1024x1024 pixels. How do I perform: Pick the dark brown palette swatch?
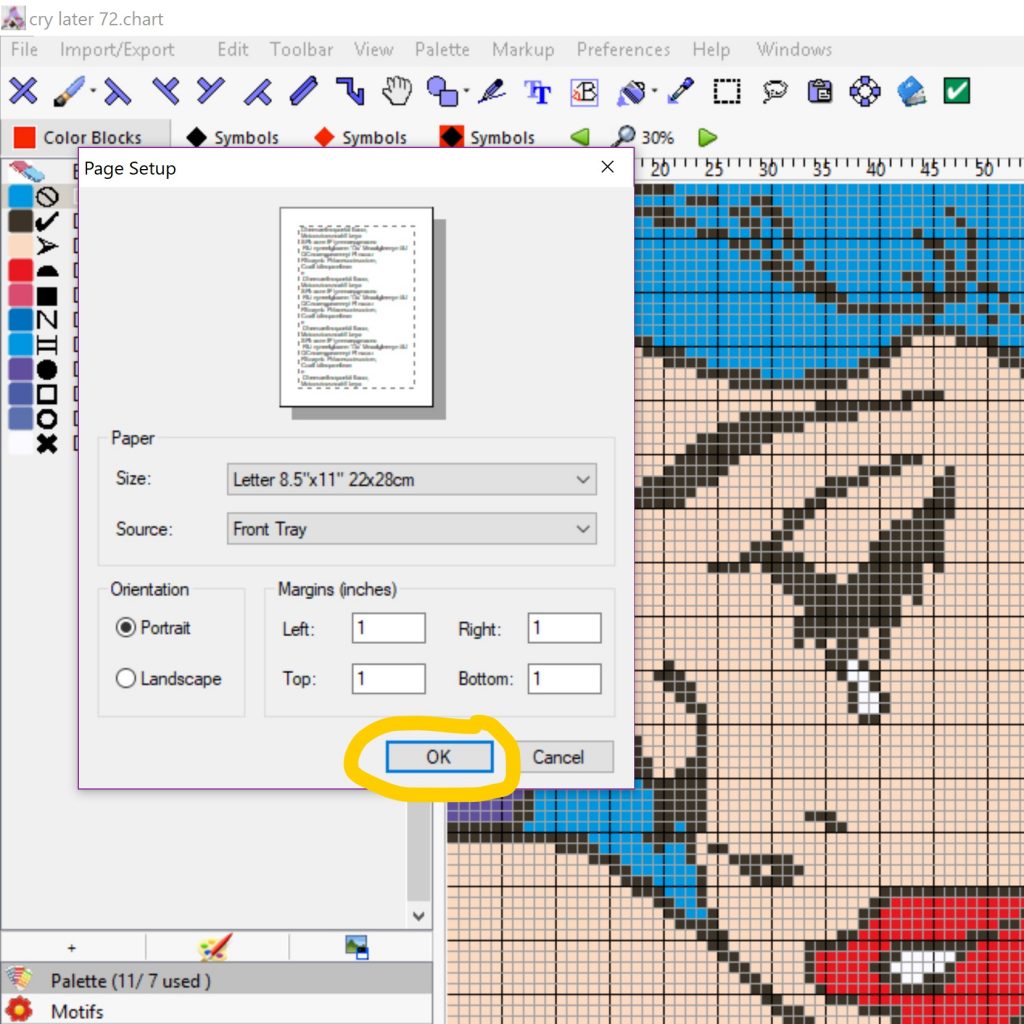(x=21, y=221)
